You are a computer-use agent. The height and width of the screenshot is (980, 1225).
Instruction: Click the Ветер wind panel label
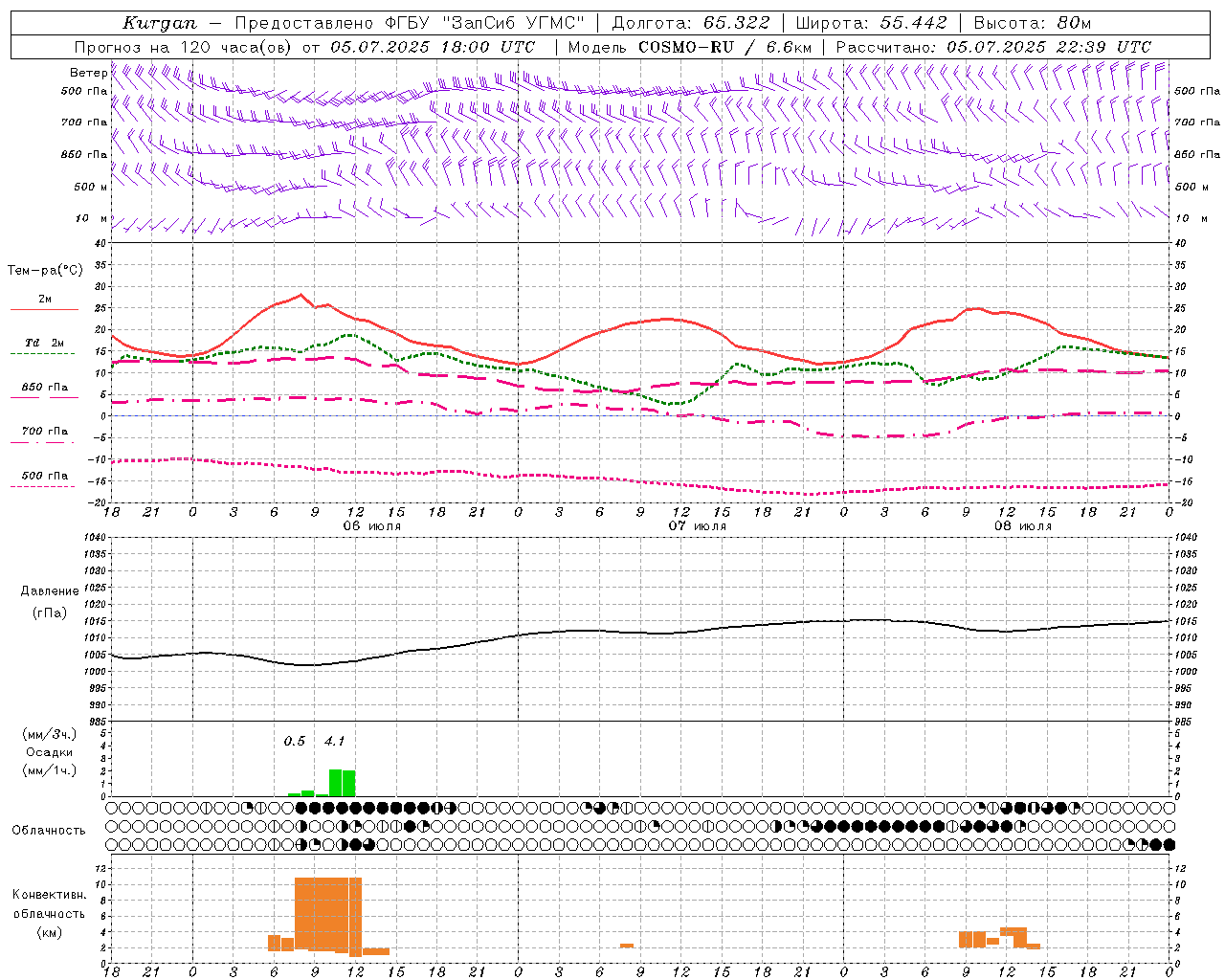point(88,73)
